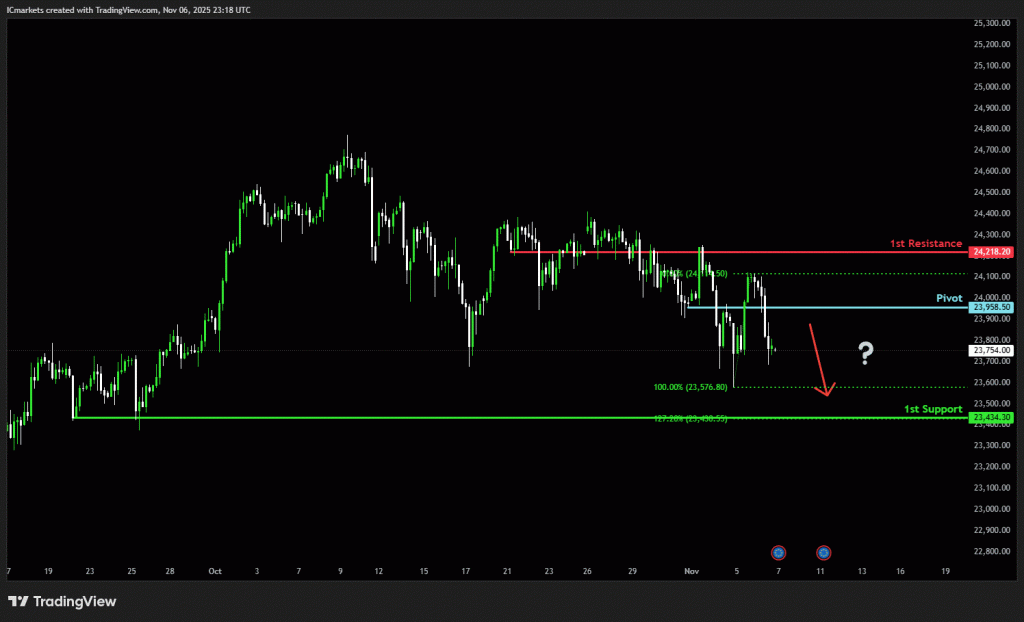Image resolution: width=1024 pixels, height=622 pixels.
Task: Click the white question mark on chart
Action: (x=866, y=351)
